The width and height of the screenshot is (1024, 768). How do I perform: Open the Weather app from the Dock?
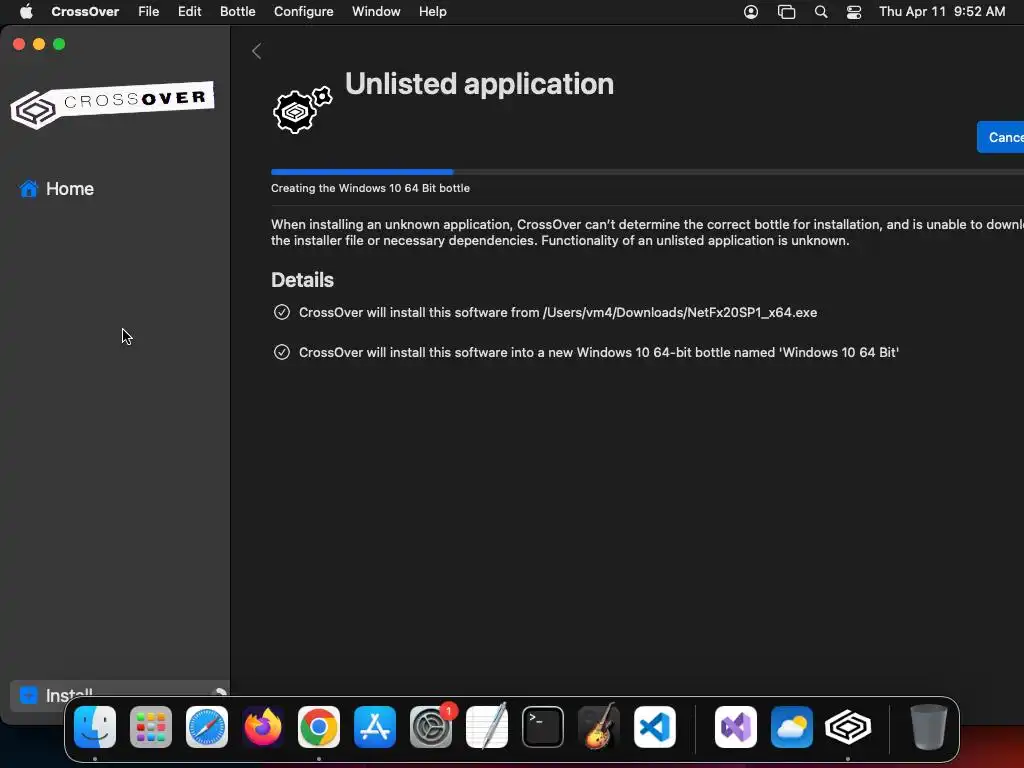point(792,727)
